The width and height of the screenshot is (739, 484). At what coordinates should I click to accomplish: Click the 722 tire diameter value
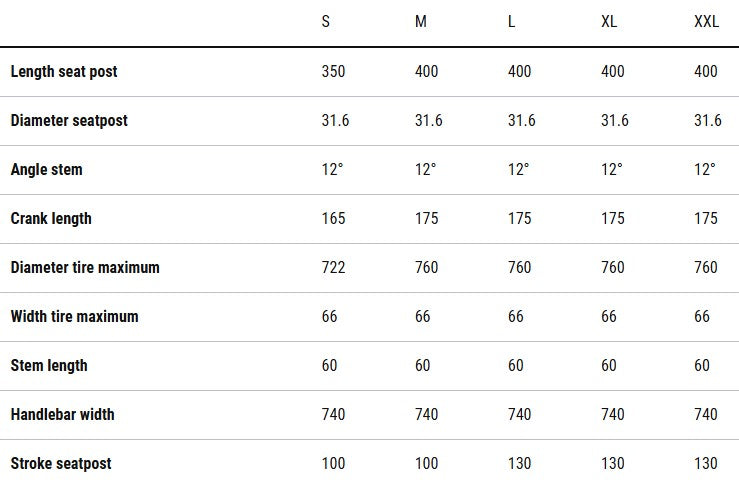(x=333, y=268)
